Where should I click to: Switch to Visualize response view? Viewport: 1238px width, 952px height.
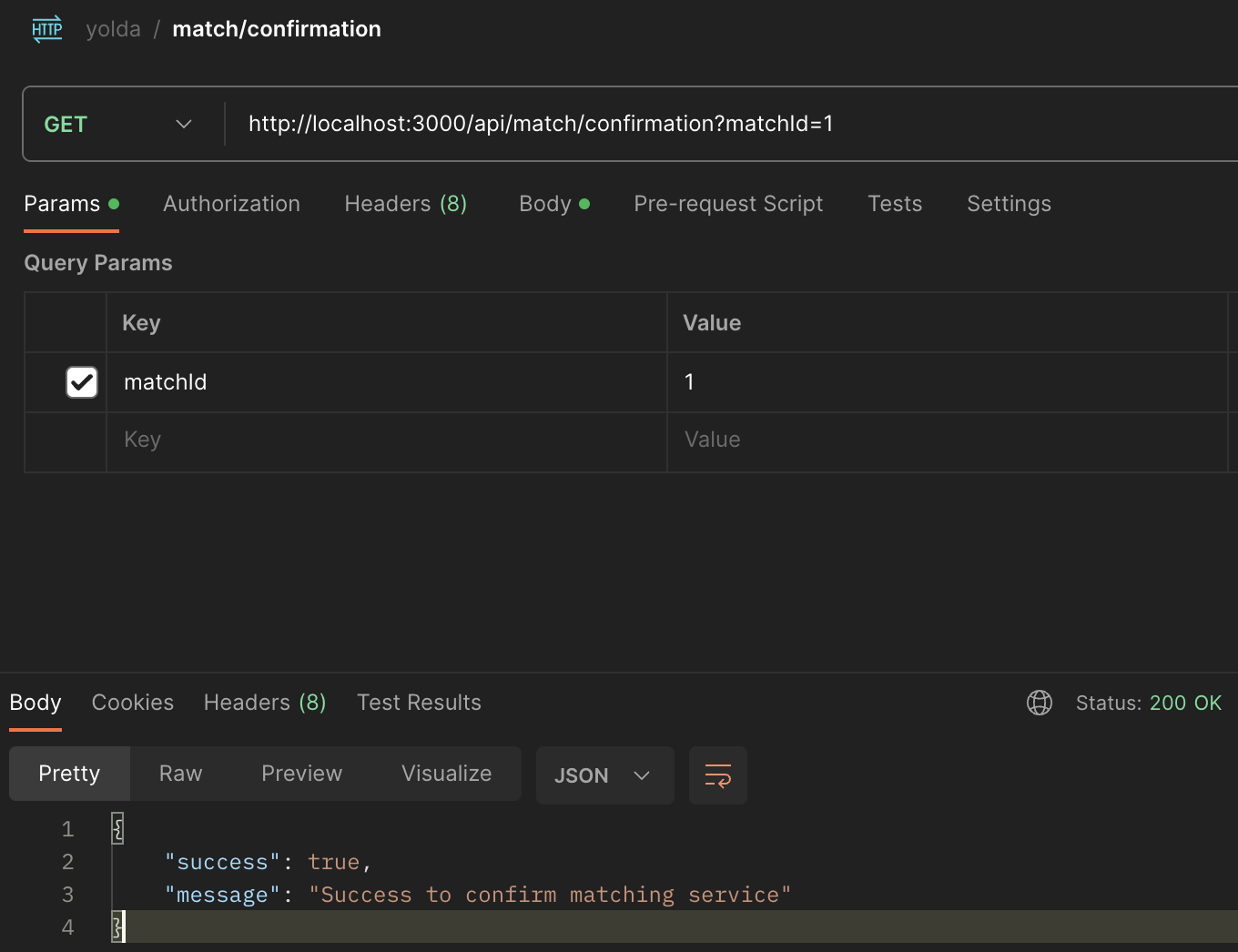446,774
